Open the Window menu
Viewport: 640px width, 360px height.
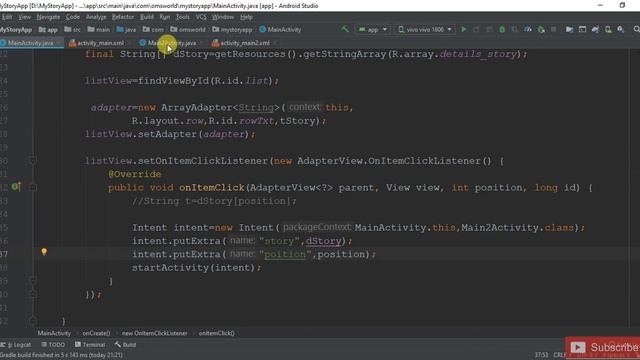tap(223, 17)
